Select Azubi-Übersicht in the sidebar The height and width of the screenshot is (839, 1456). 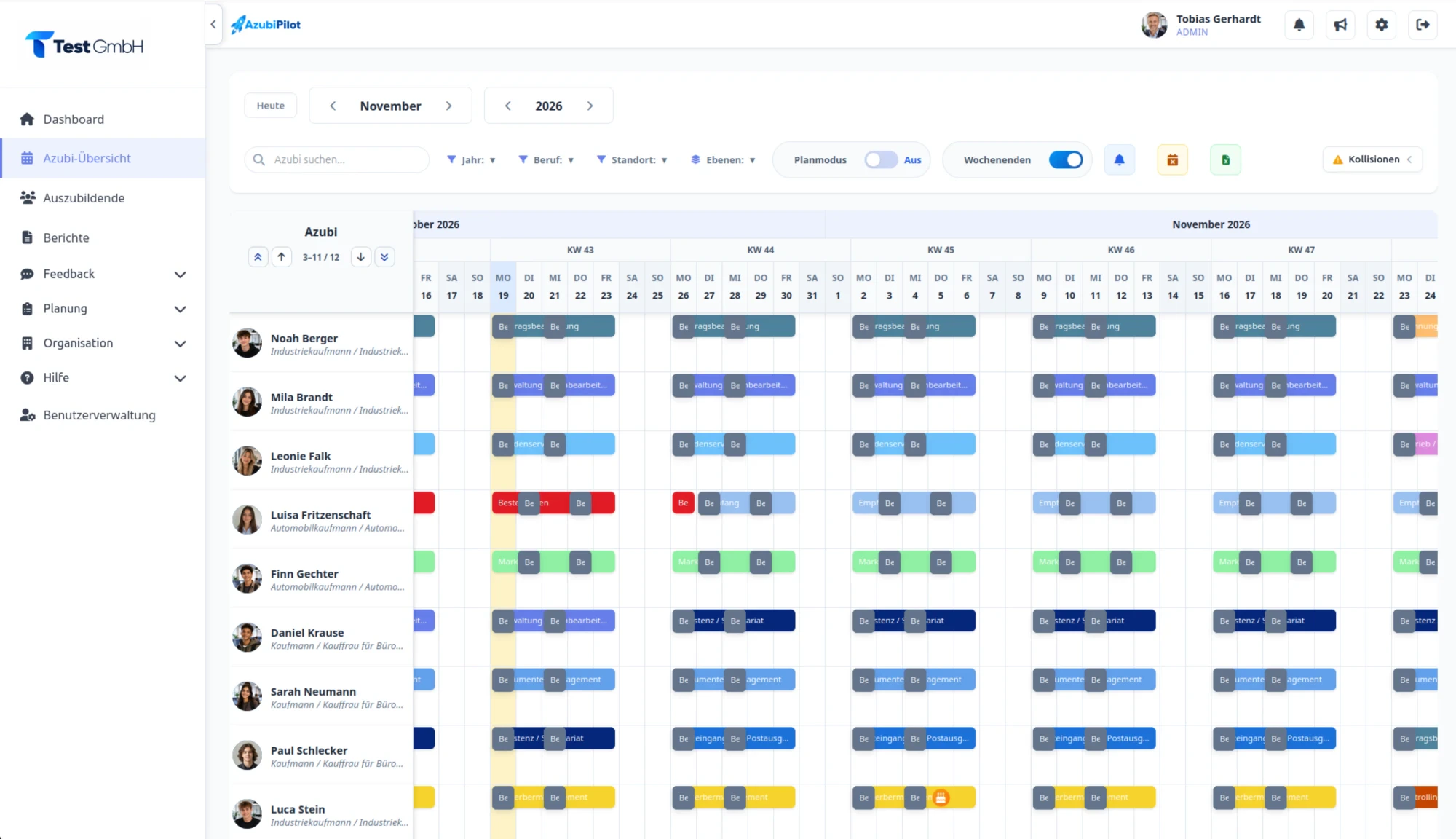tap(103, 158)
